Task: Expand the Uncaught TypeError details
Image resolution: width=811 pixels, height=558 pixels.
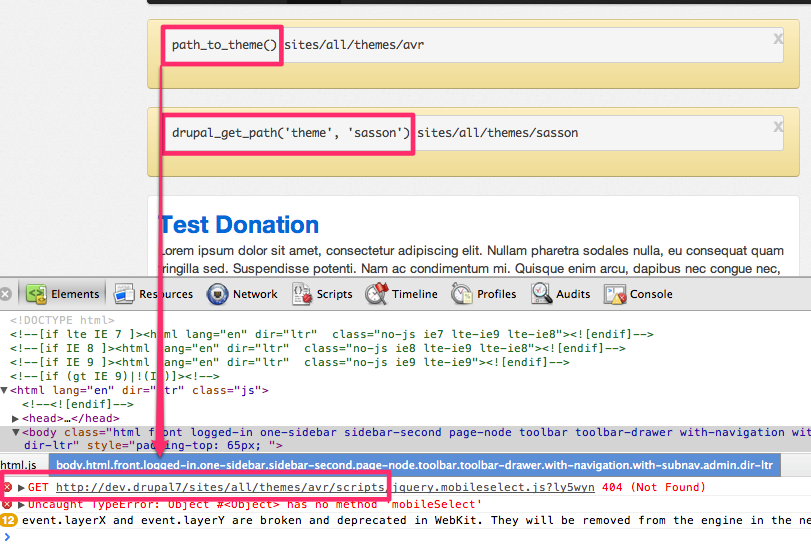Action: (21, 504)
